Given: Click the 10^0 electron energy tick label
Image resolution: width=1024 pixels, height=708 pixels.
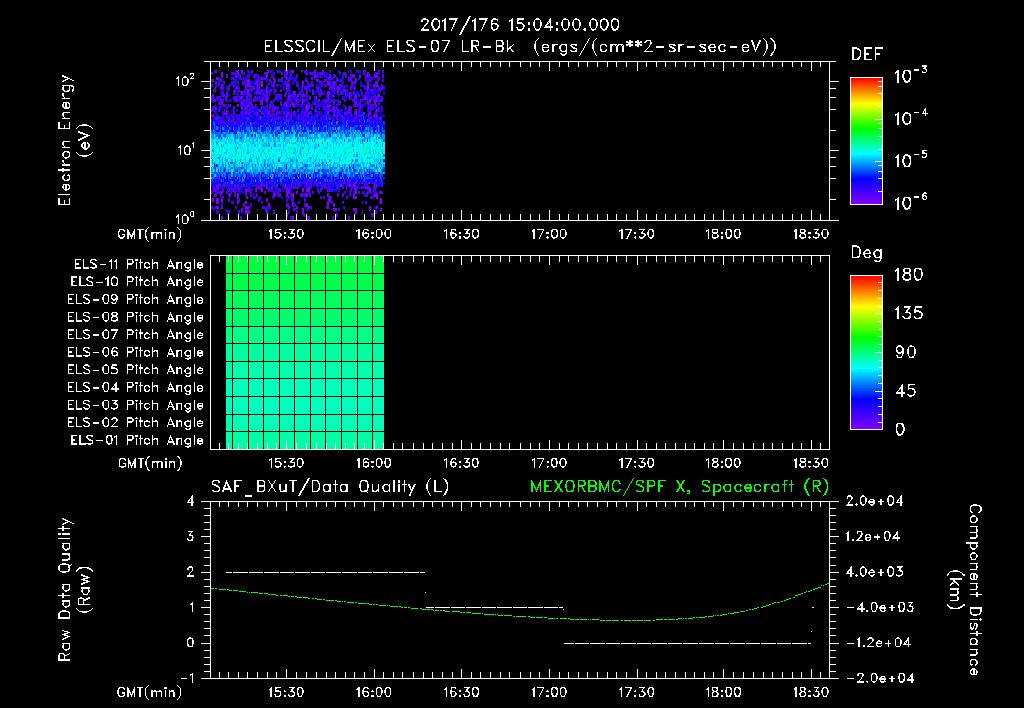Looking at the screenshot, I should coord(185,217).
